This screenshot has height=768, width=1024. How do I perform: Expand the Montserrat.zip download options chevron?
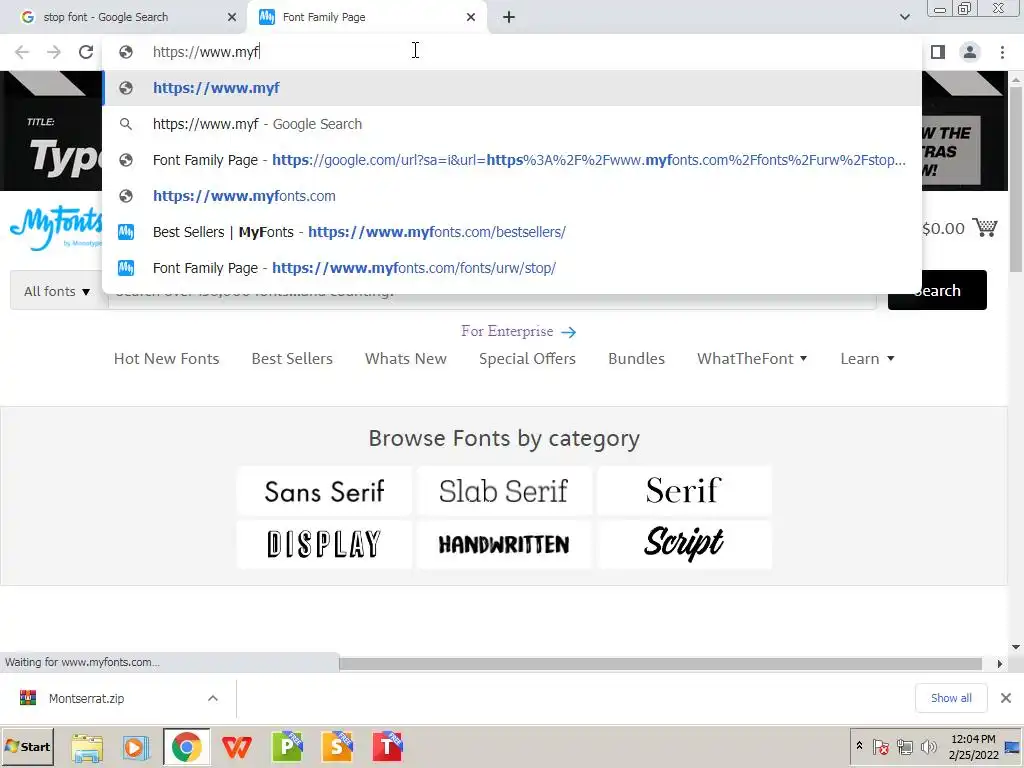pyautogui.click(x=213, y=698)
